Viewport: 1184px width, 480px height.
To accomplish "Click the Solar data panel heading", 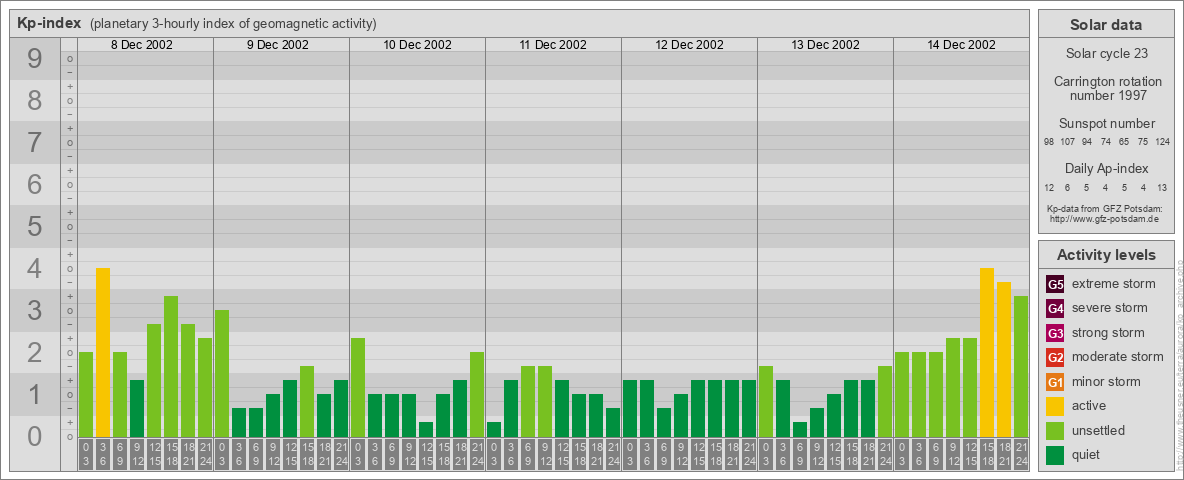I will [1105, 25].
